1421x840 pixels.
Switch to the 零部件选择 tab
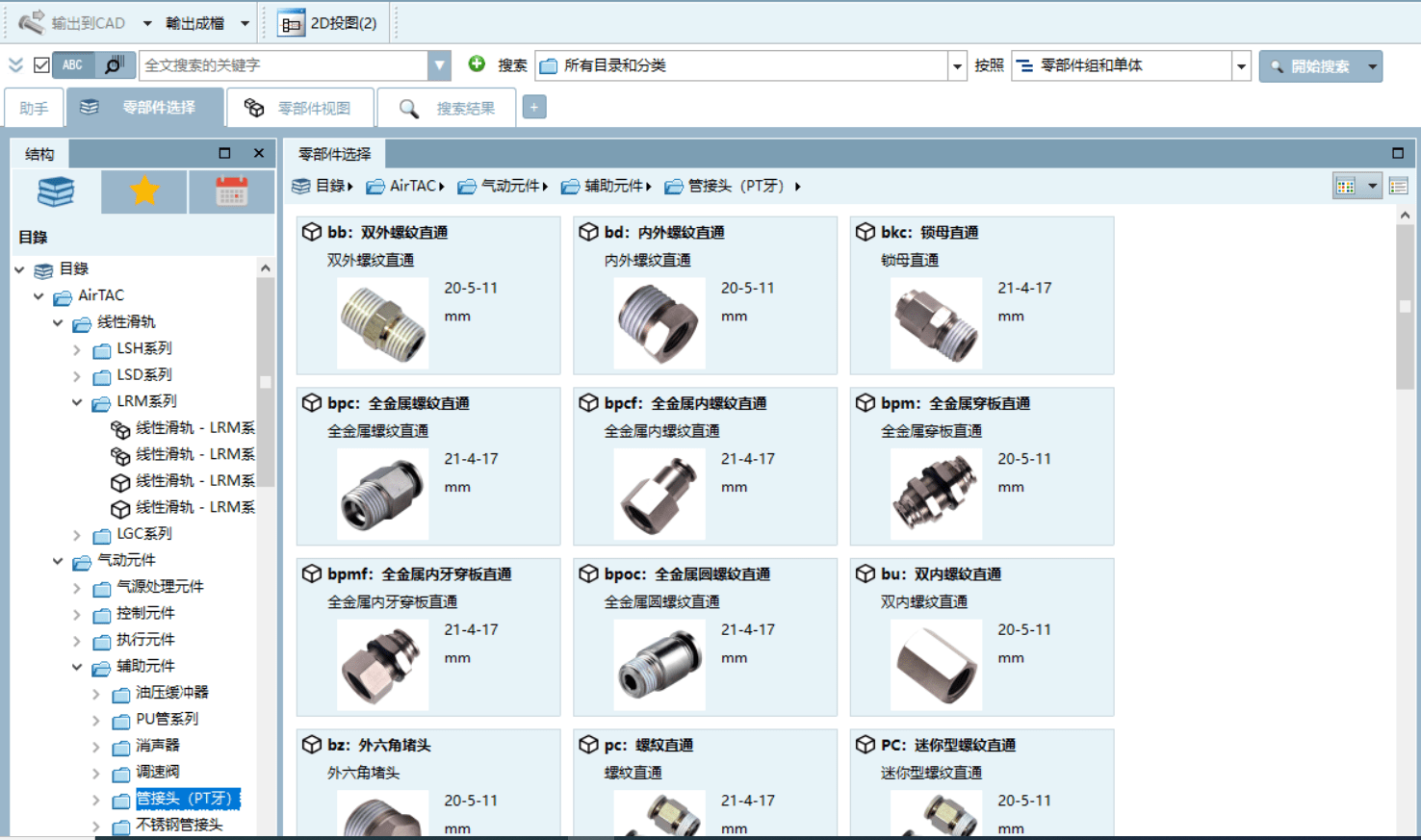pyautogui.click(x=144, y=107)
